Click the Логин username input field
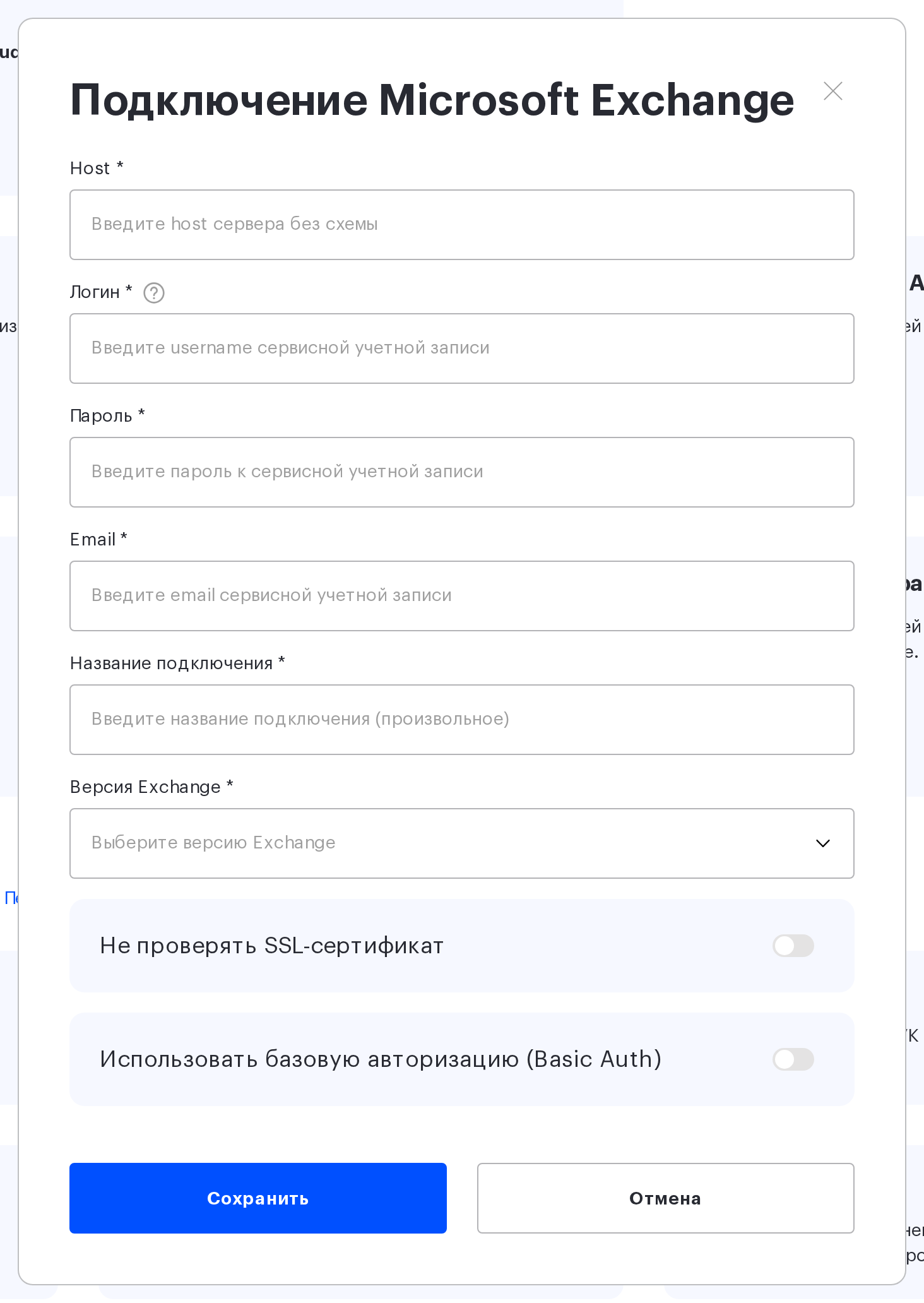 click(462, 348)
